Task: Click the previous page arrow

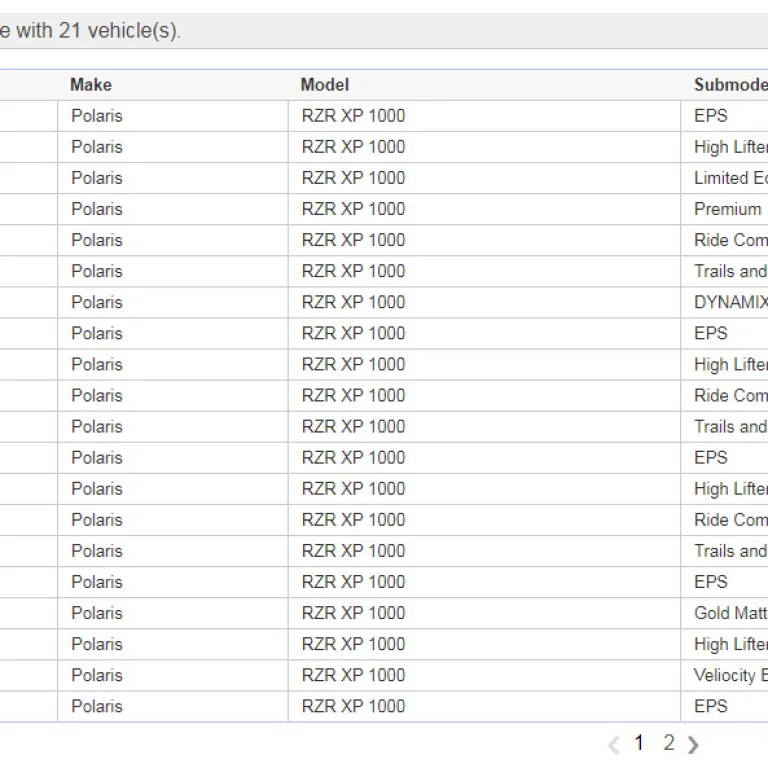Action: tap(614, 744)
